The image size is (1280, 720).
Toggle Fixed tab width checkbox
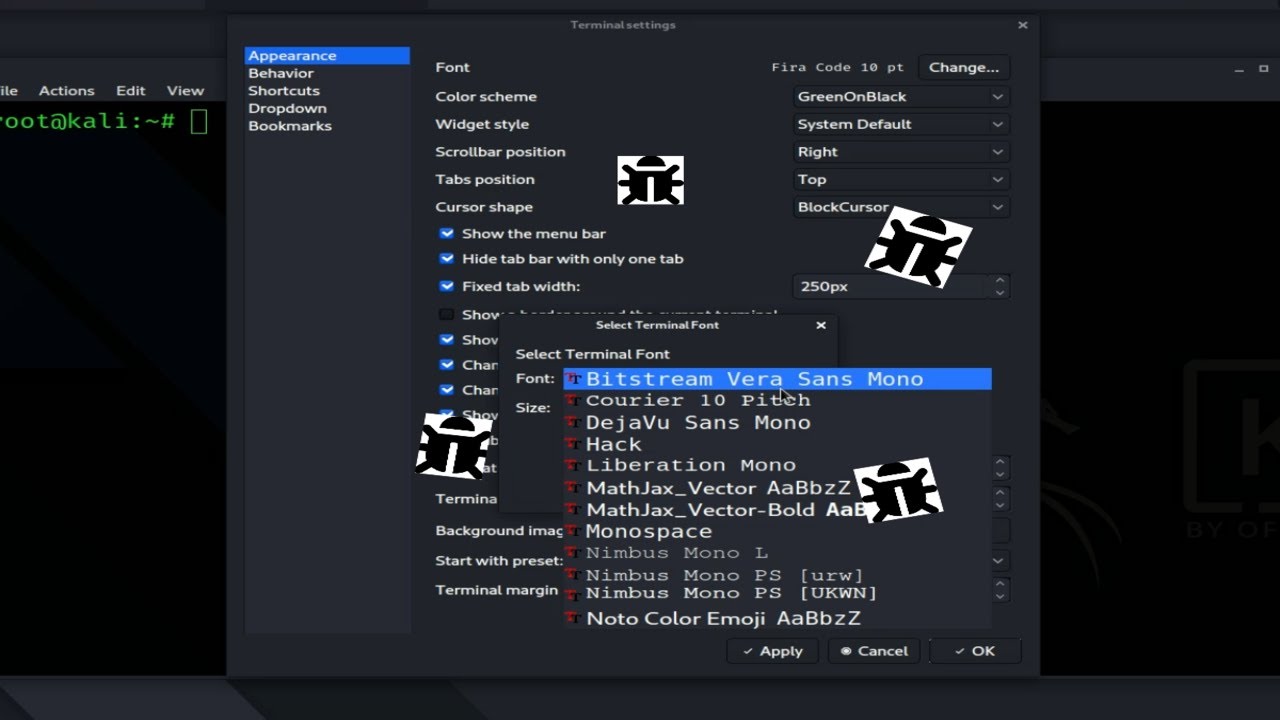click(x=447, y=286)
